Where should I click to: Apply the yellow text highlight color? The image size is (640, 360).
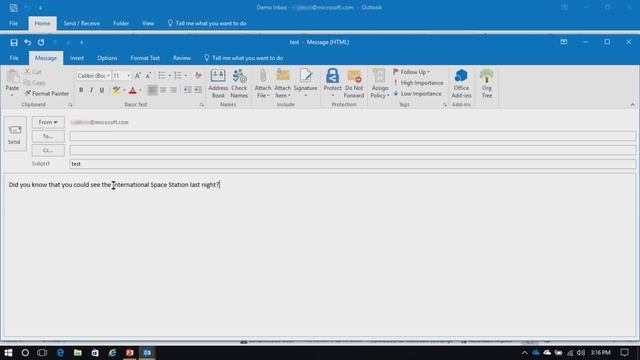(x=116, y=90)
